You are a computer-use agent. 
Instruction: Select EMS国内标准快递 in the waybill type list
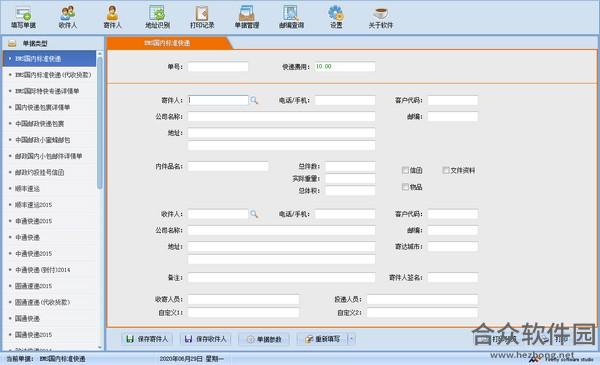[x=49, y=59]
